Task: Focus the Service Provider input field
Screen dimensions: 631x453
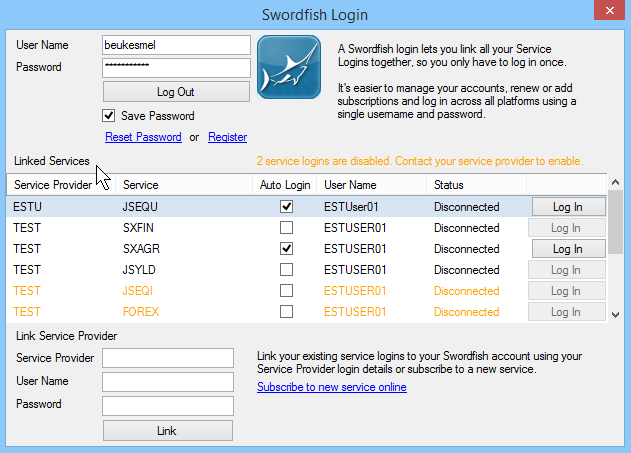Action: coord(167,358)
